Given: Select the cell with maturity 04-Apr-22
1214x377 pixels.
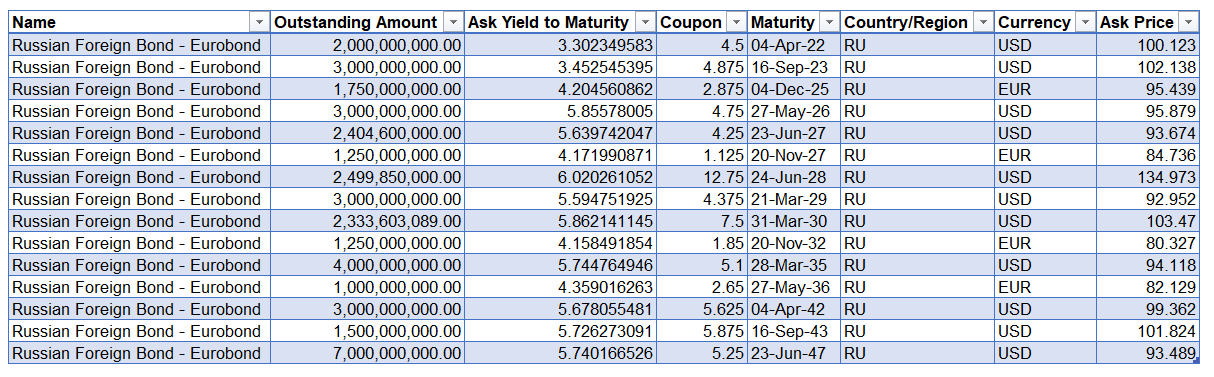Looking at the screenshot, I should [794, 45].
